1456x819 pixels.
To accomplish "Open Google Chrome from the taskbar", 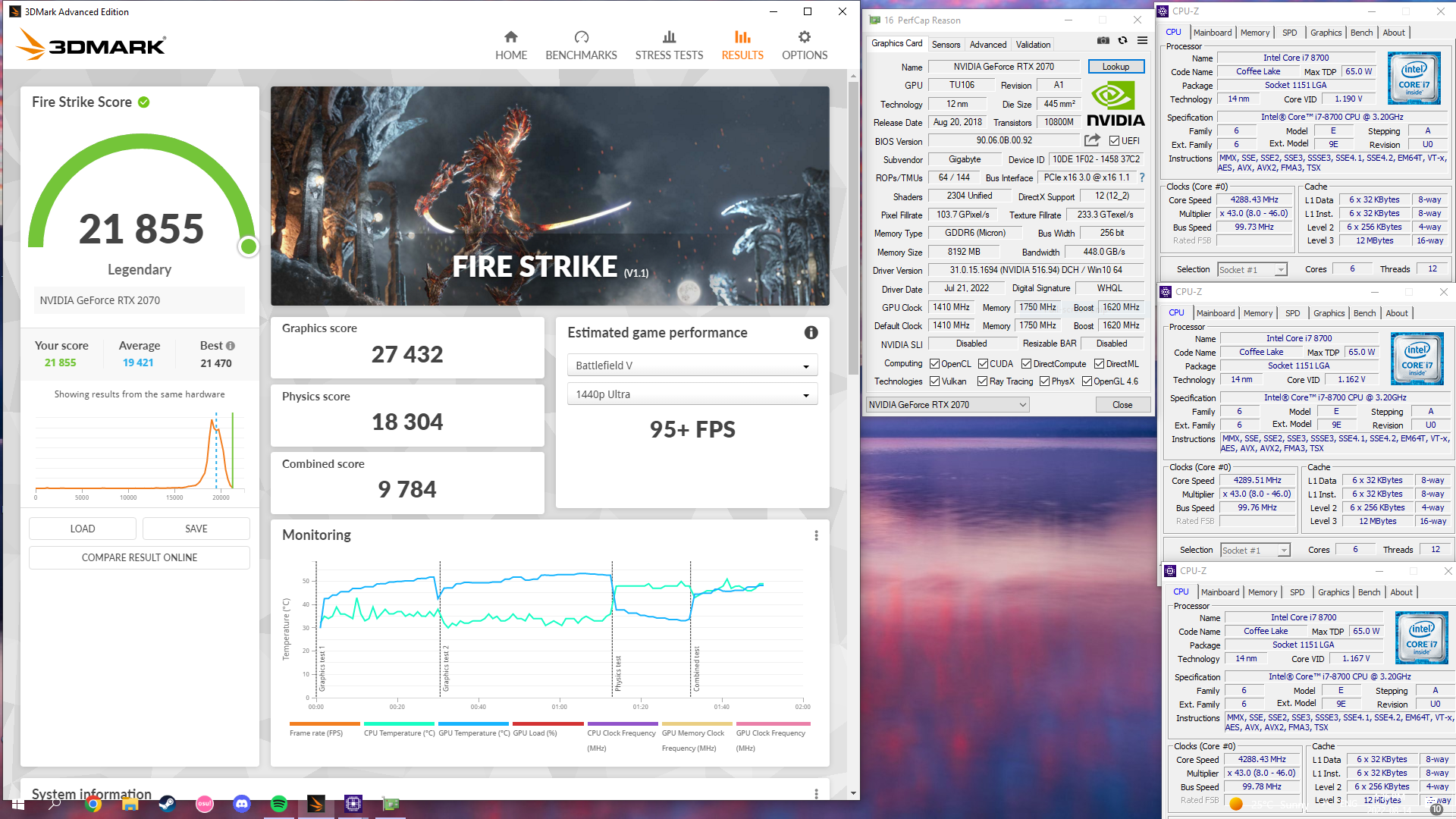I will (x=93, y=804).
